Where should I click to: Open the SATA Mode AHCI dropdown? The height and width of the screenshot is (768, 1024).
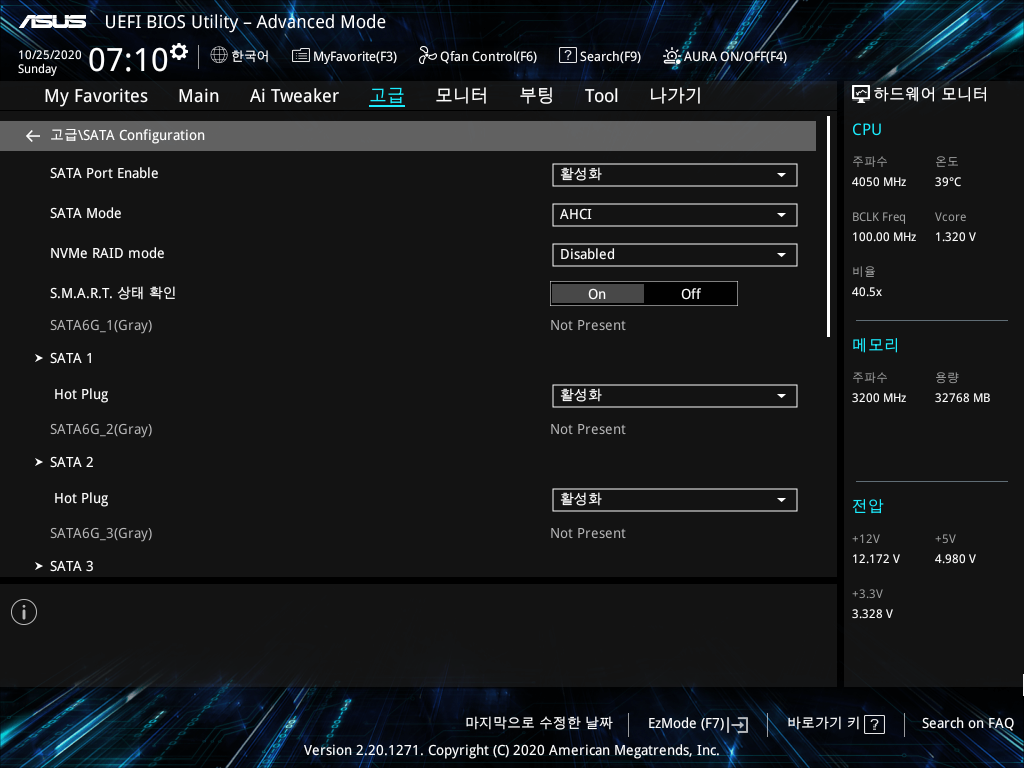click(x=675, y=214)
